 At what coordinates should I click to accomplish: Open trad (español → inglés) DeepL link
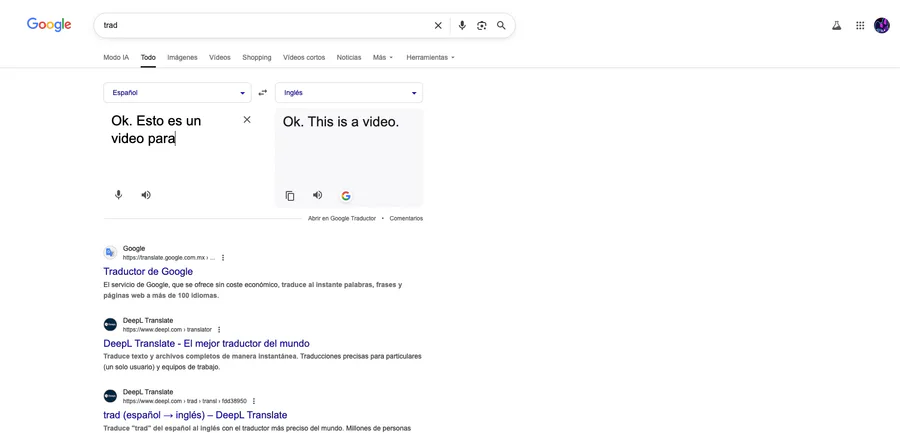[x=195, y=415]
